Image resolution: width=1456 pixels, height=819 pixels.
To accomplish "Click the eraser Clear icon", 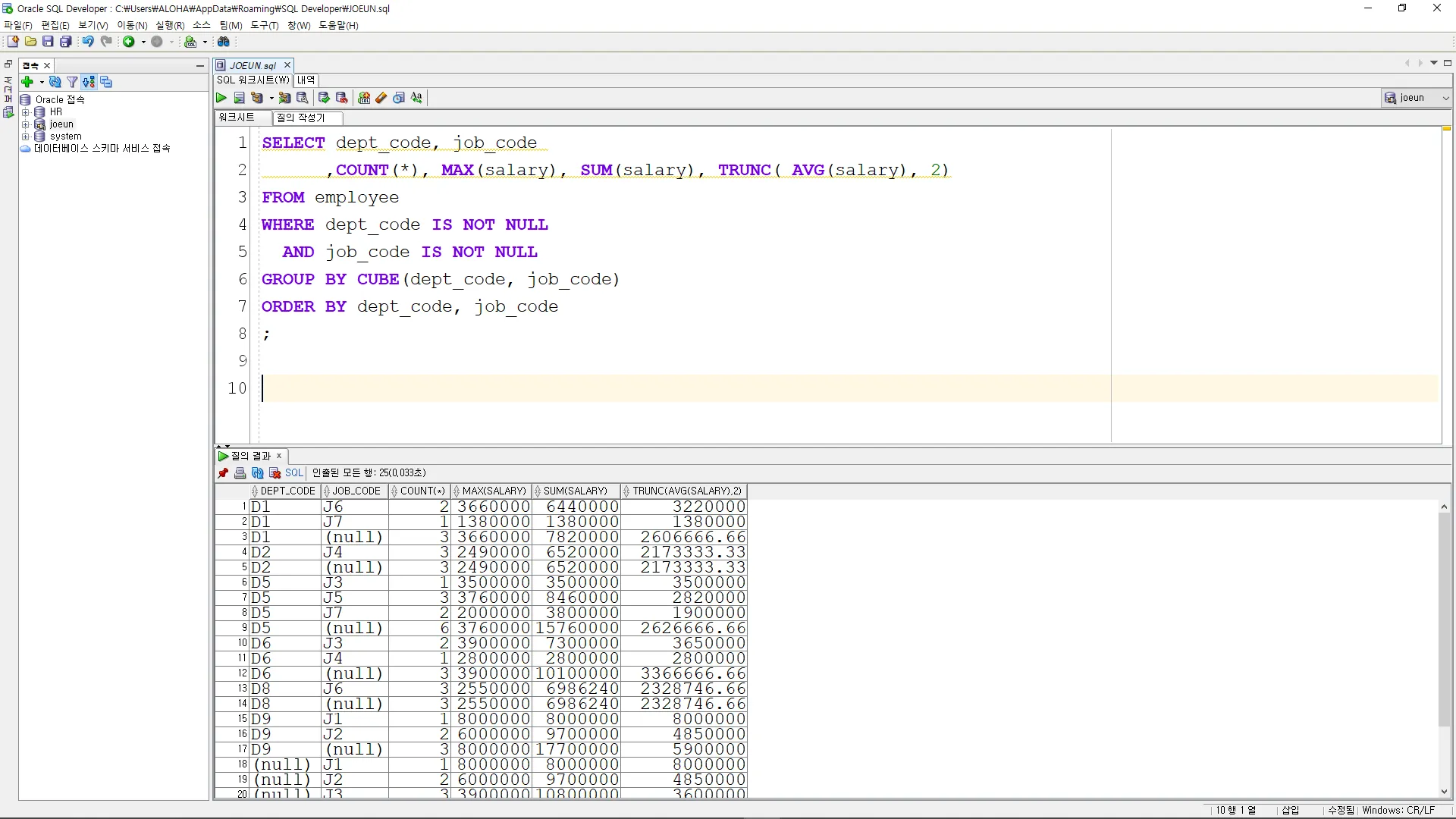I will coord(381,98).
